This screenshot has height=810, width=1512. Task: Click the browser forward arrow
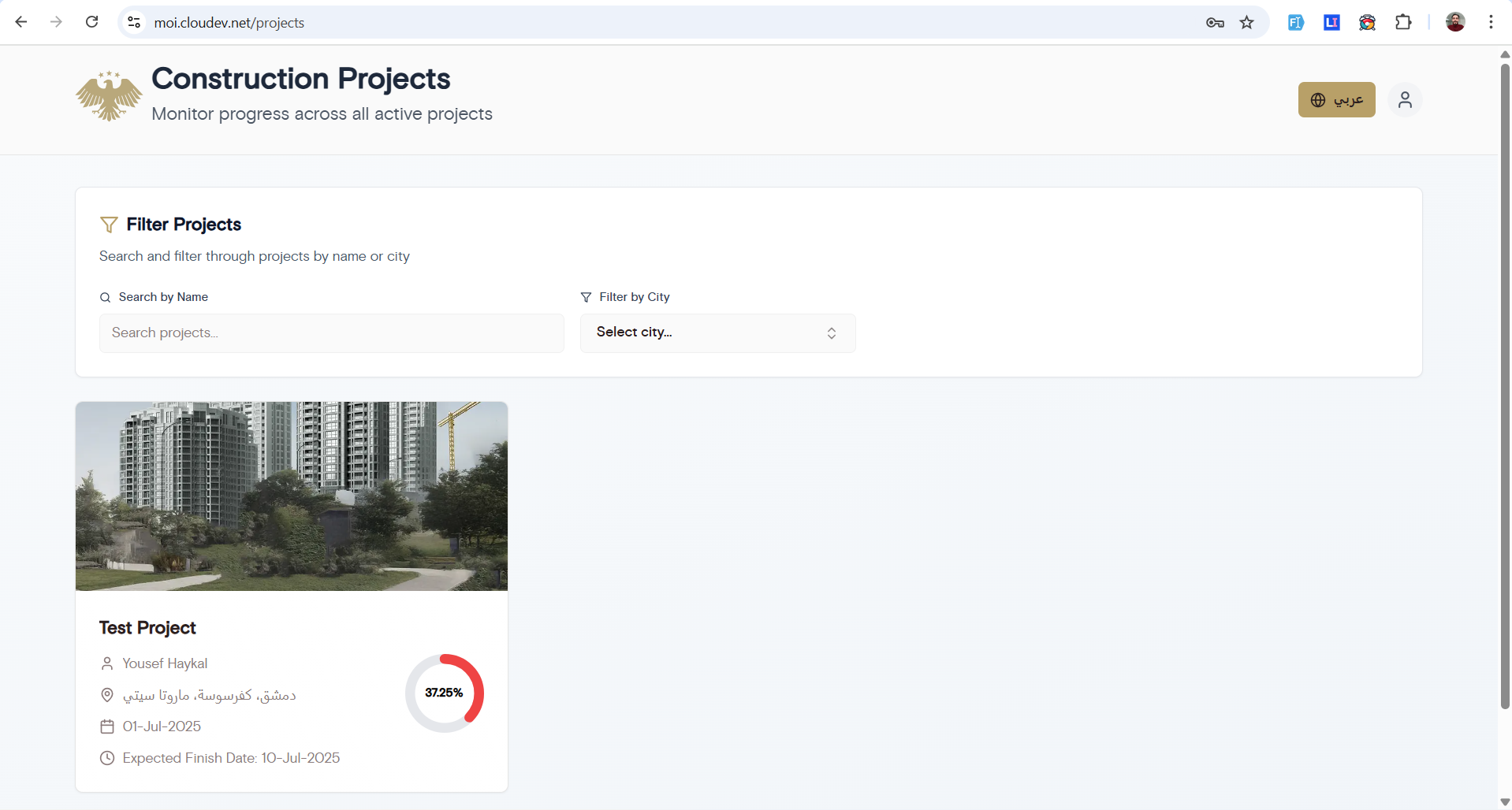coord(56,22)
